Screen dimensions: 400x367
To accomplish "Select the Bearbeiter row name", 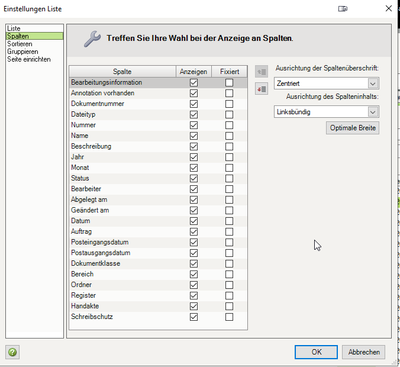I will [86, 189].
